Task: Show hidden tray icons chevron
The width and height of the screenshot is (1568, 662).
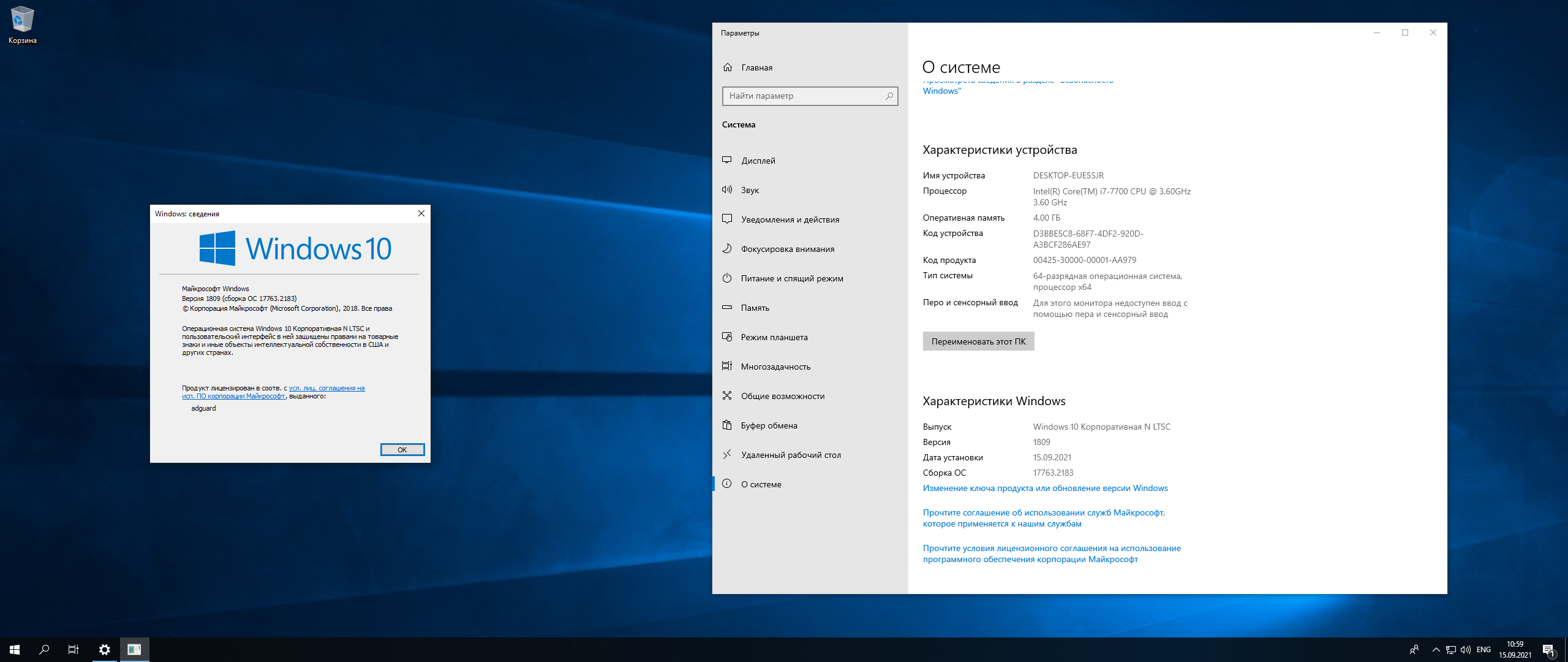Action: (x=1436, y=650)
